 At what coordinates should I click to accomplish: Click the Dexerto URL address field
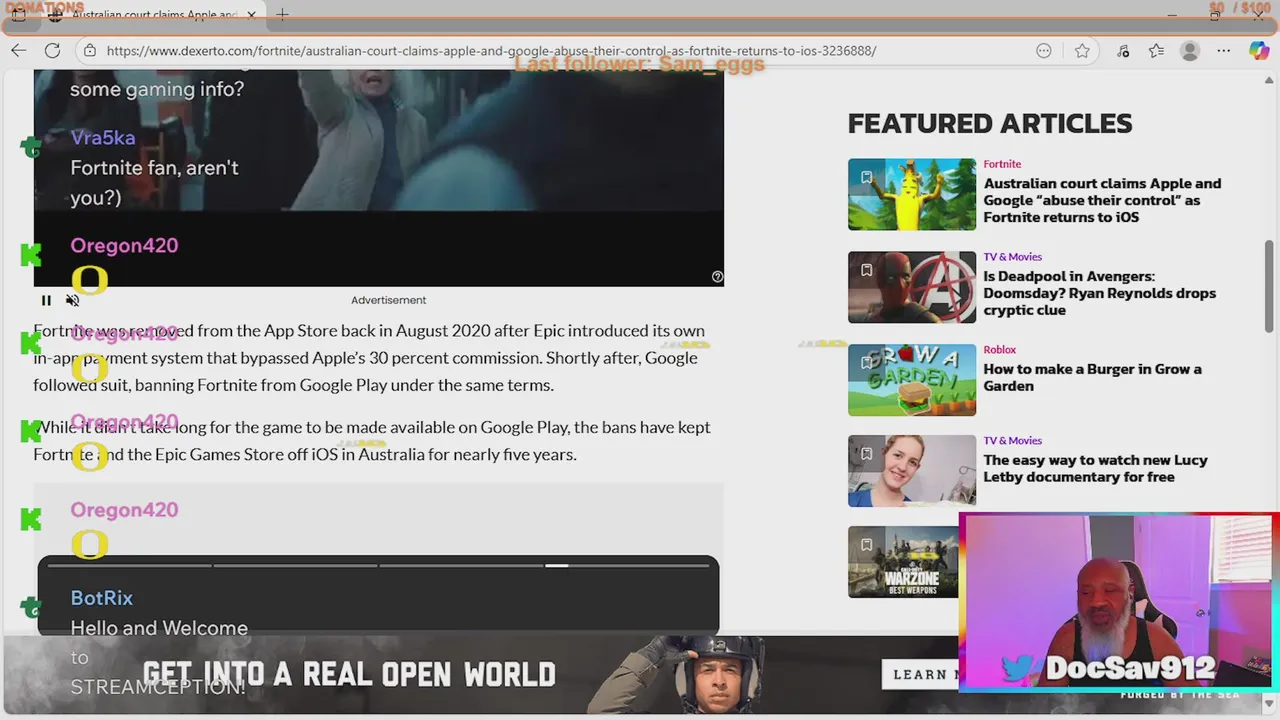pos(491,50)
